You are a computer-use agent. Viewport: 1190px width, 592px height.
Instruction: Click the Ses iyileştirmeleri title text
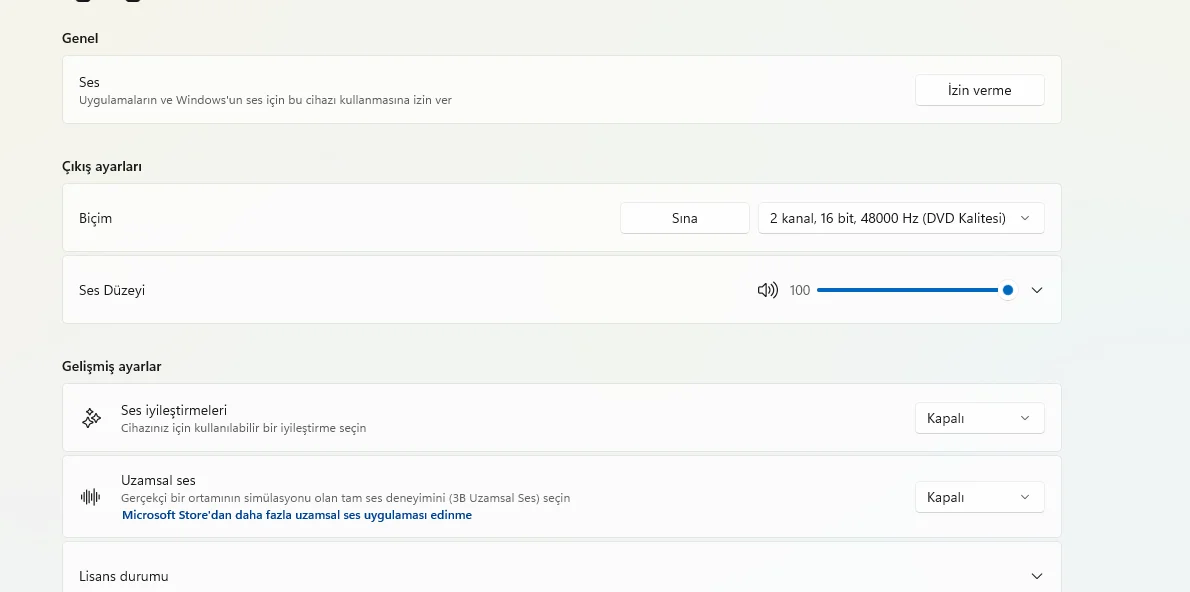pyautogui.click(x=174, y=410)
